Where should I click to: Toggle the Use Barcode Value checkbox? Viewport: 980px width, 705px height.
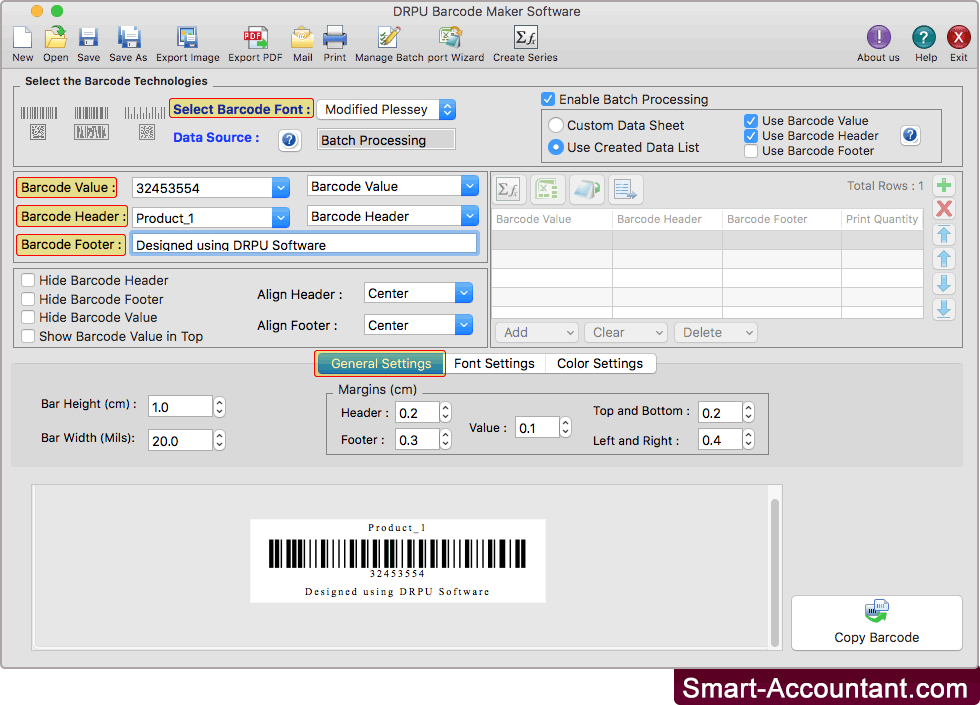tap(751, 121)
